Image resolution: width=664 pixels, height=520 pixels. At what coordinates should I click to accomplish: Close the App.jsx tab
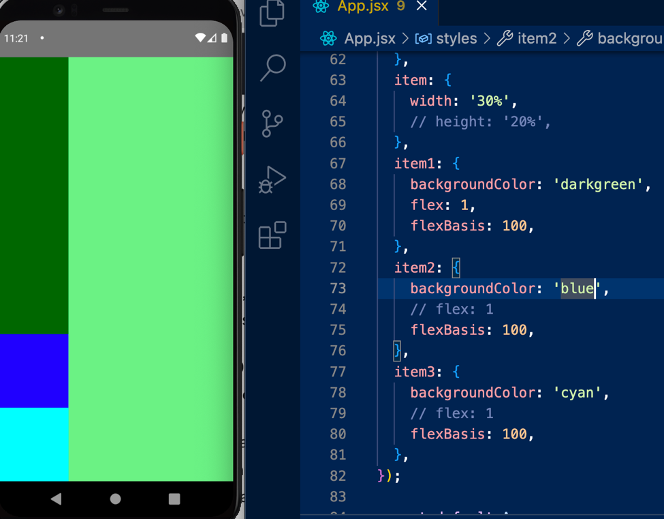click(x=422, y=6)
